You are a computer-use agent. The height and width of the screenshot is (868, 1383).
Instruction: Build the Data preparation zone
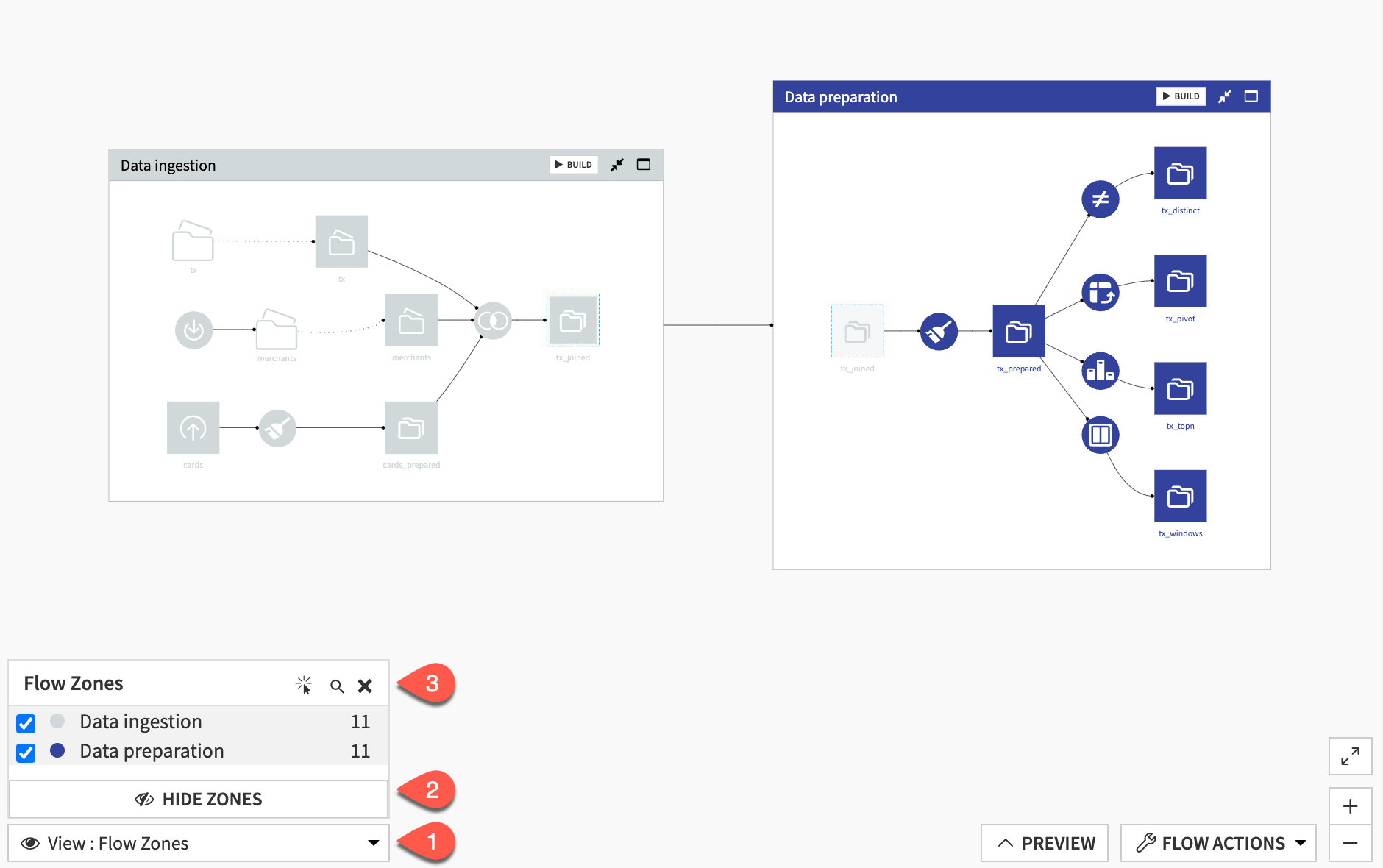coord(1181,96)
